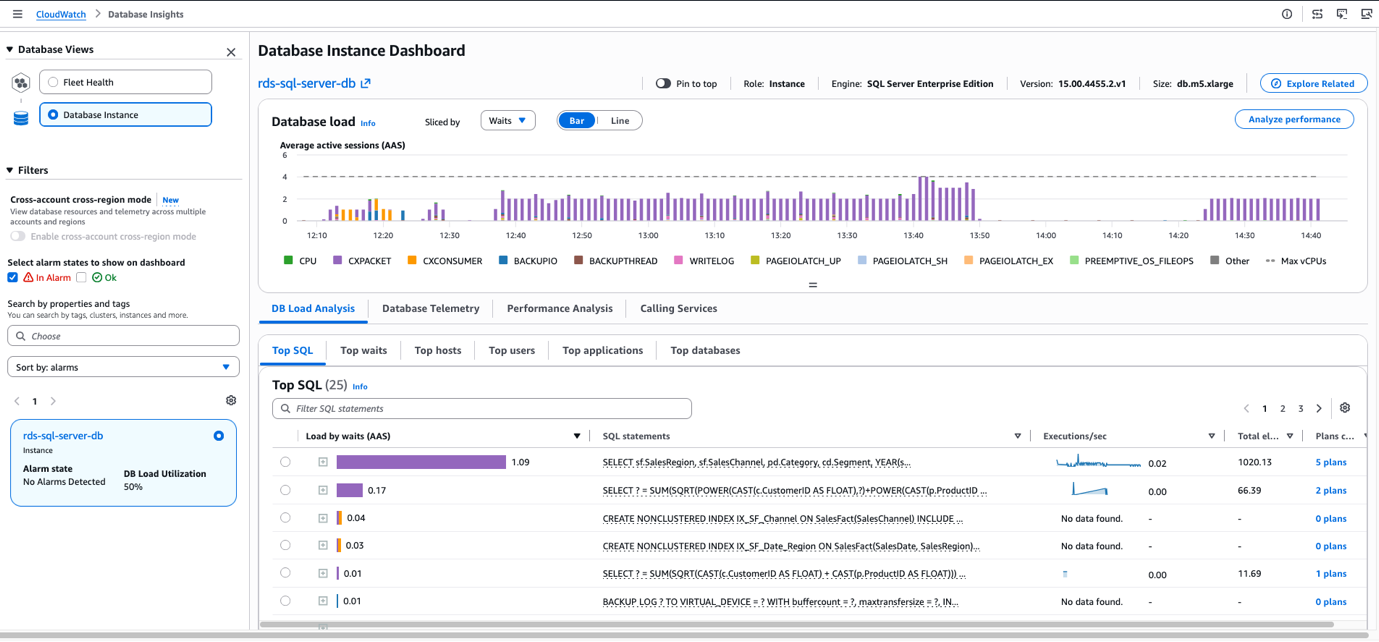1379x642 pixels.
Task: Switch to Performance Analysis tab
Action: click(x=560, y=309)
